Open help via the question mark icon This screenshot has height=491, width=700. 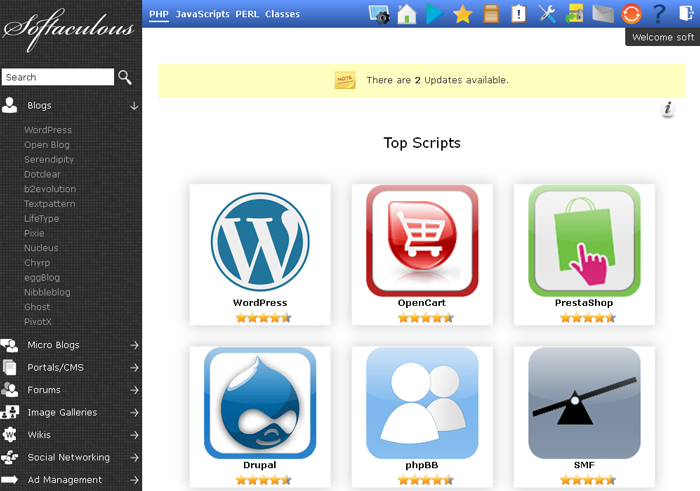pyautogui.click(x=658, y=14)
